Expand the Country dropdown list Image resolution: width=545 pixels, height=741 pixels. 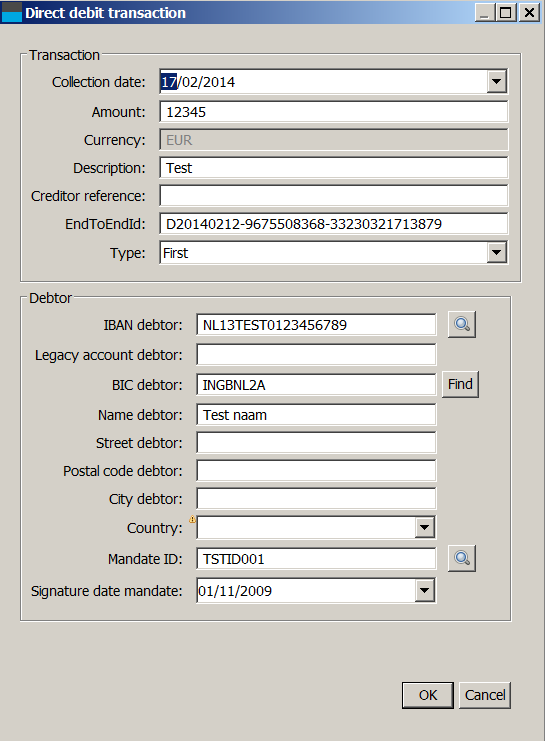tap(424, 527)
